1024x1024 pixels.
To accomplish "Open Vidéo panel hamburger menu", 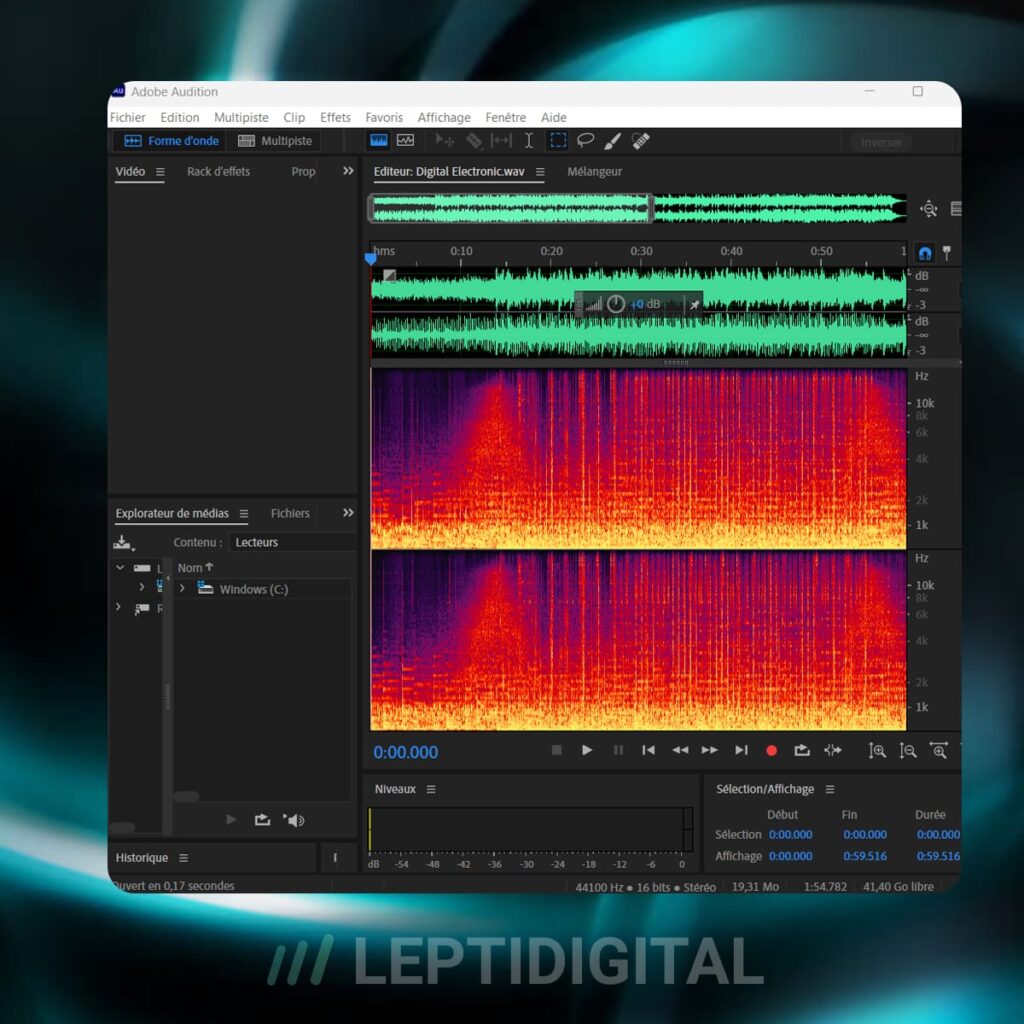I will (160, 172).
